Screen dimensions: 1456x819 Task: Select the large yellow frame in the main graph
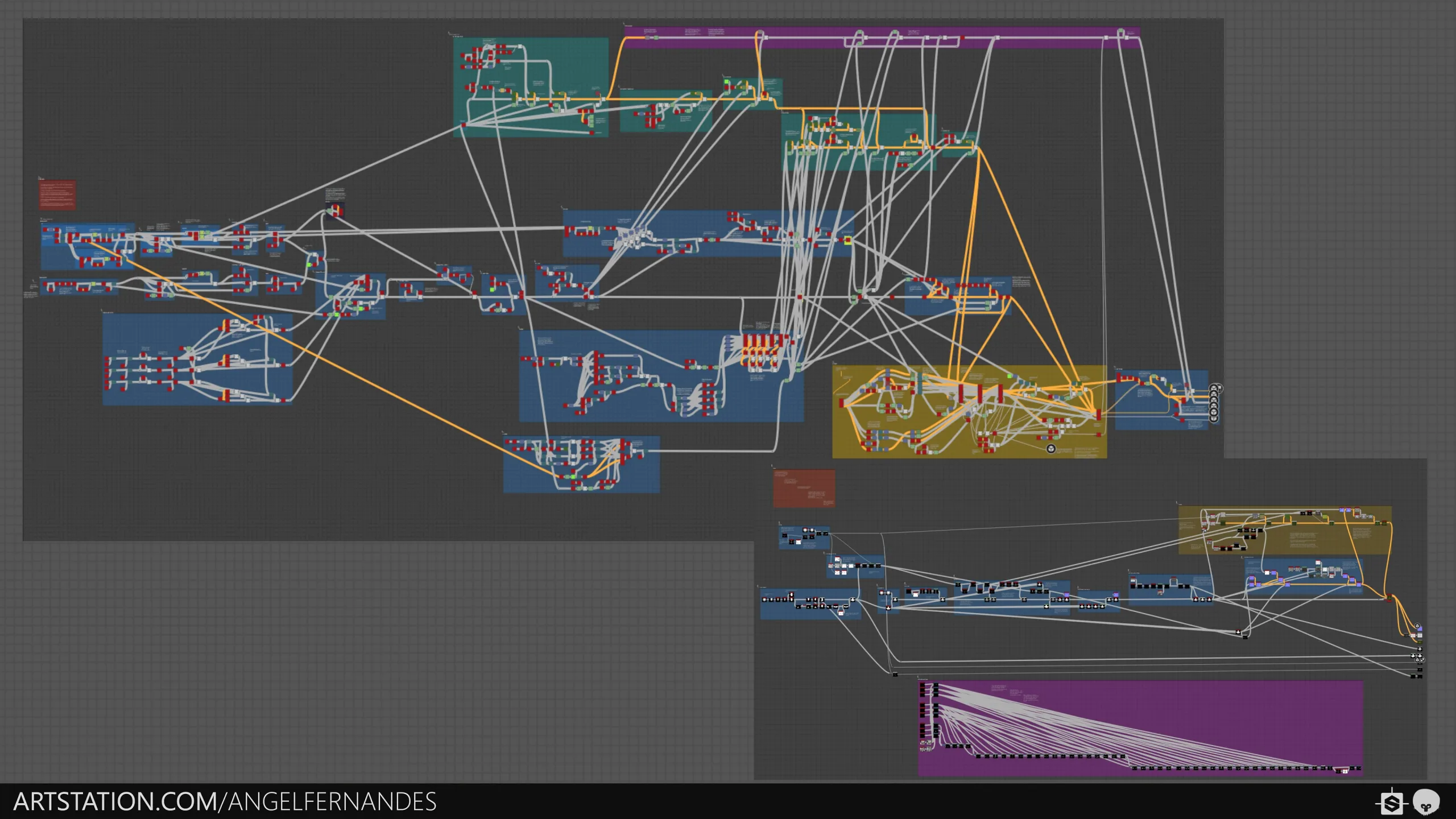969,412
